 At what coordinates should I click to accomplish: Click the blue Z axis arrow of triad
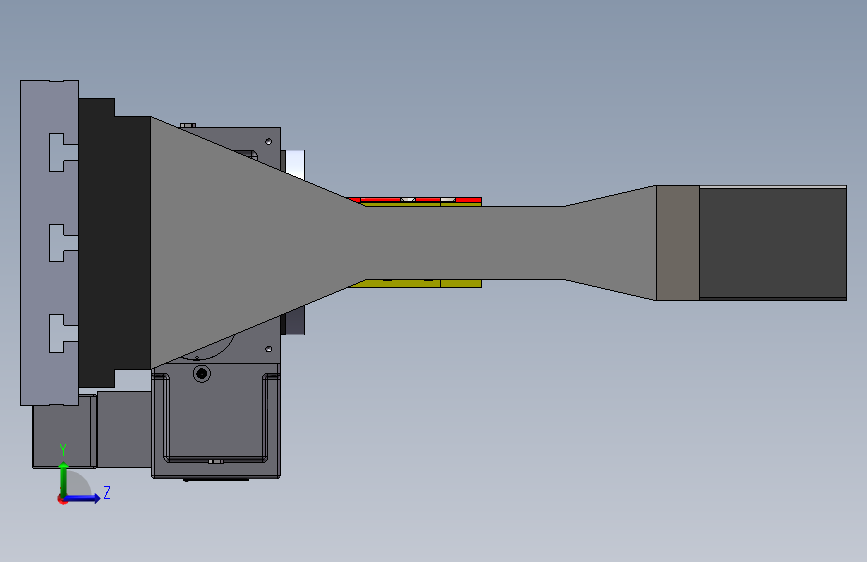click(x=83, y=498)
